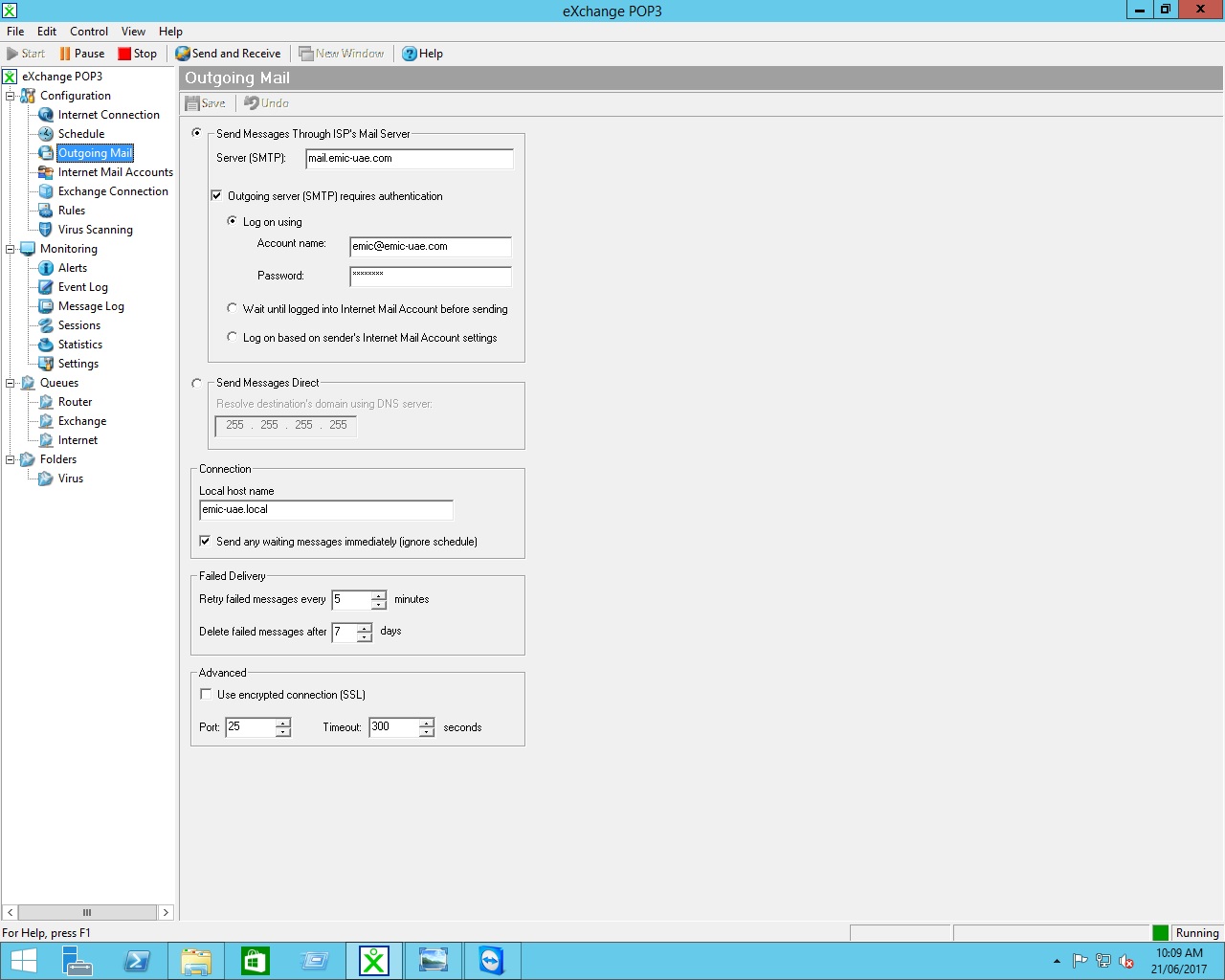
Task: Select the Exchange Connection item
Action: click(112, 191)
